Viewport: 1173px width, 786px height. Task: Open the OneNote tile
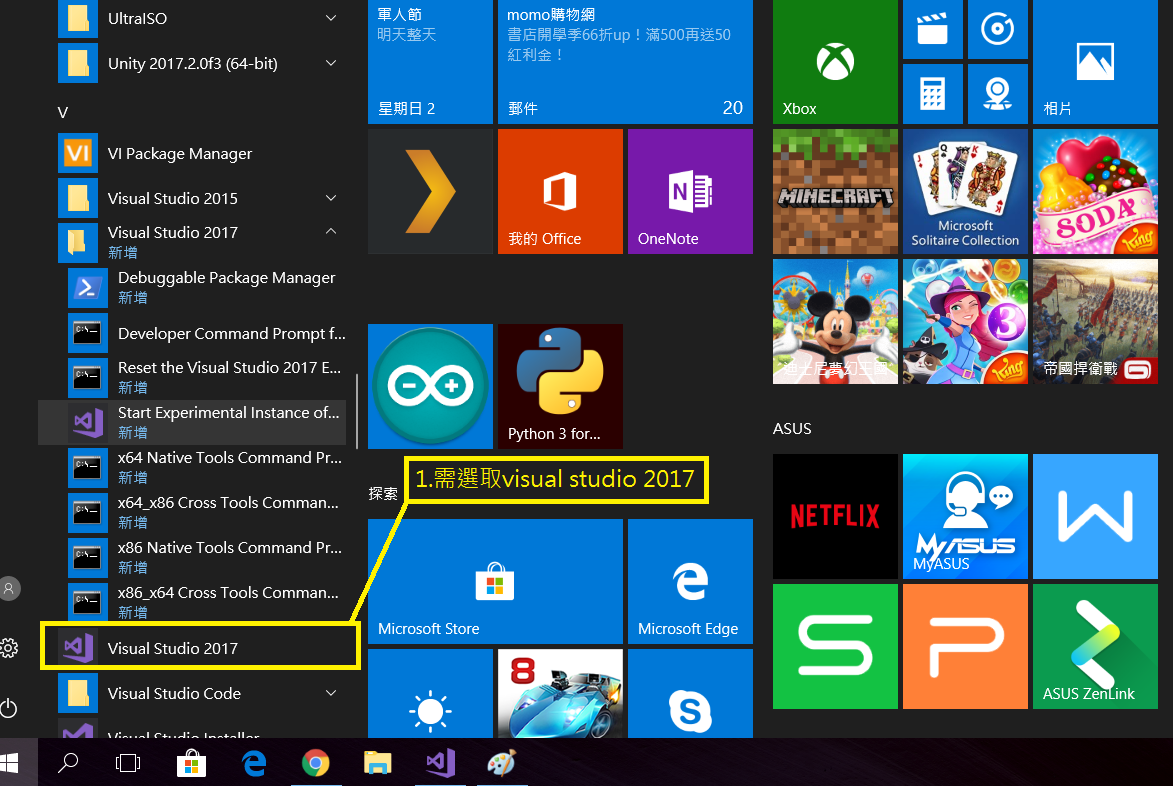click(690, 191)
